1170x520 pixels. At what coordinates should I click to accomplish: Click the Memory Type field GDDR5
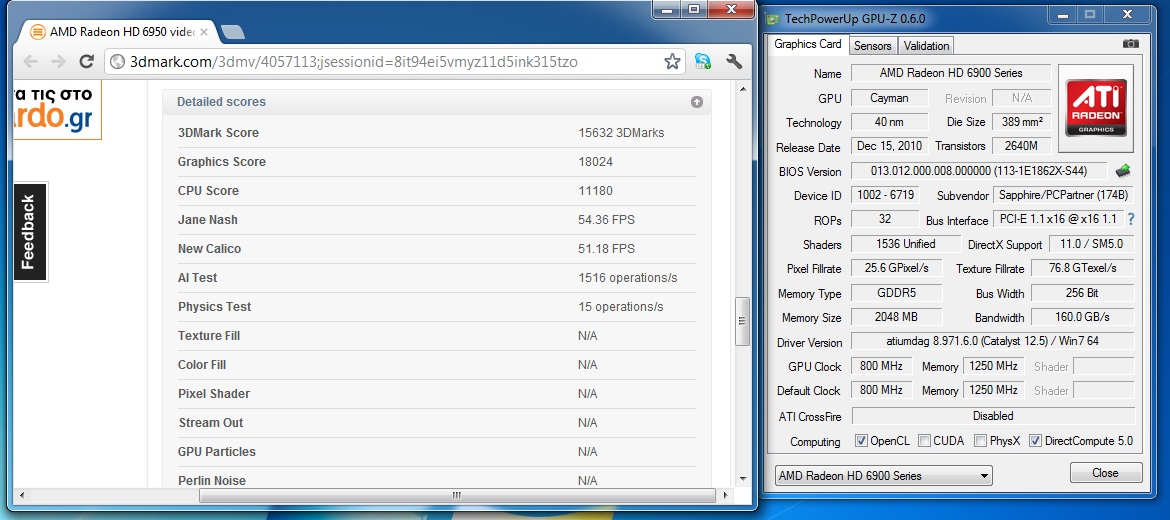pyautogui.click(x=896, y=293)
